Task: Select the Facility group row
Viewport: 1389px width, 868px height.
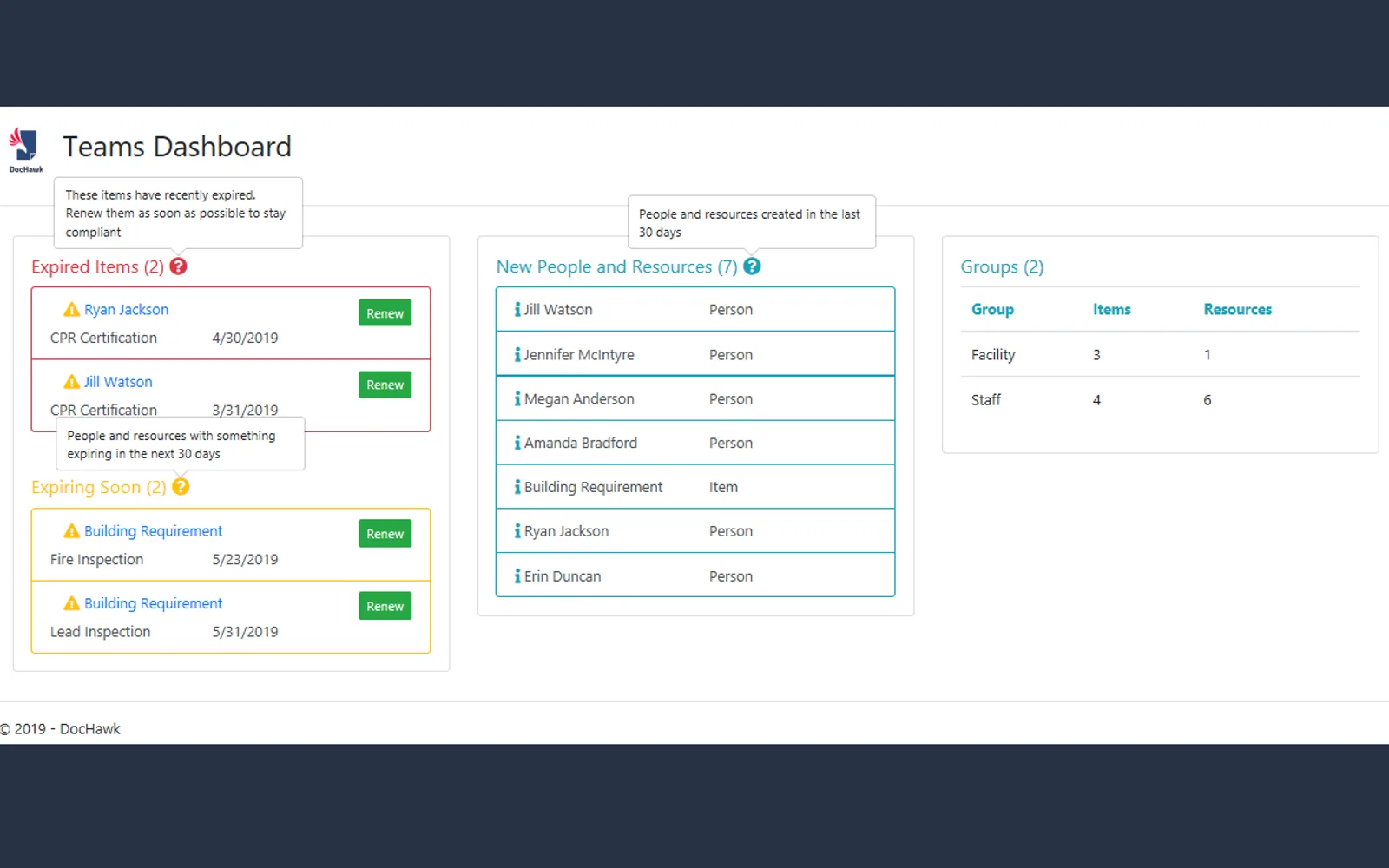Action: point(1160,354)
